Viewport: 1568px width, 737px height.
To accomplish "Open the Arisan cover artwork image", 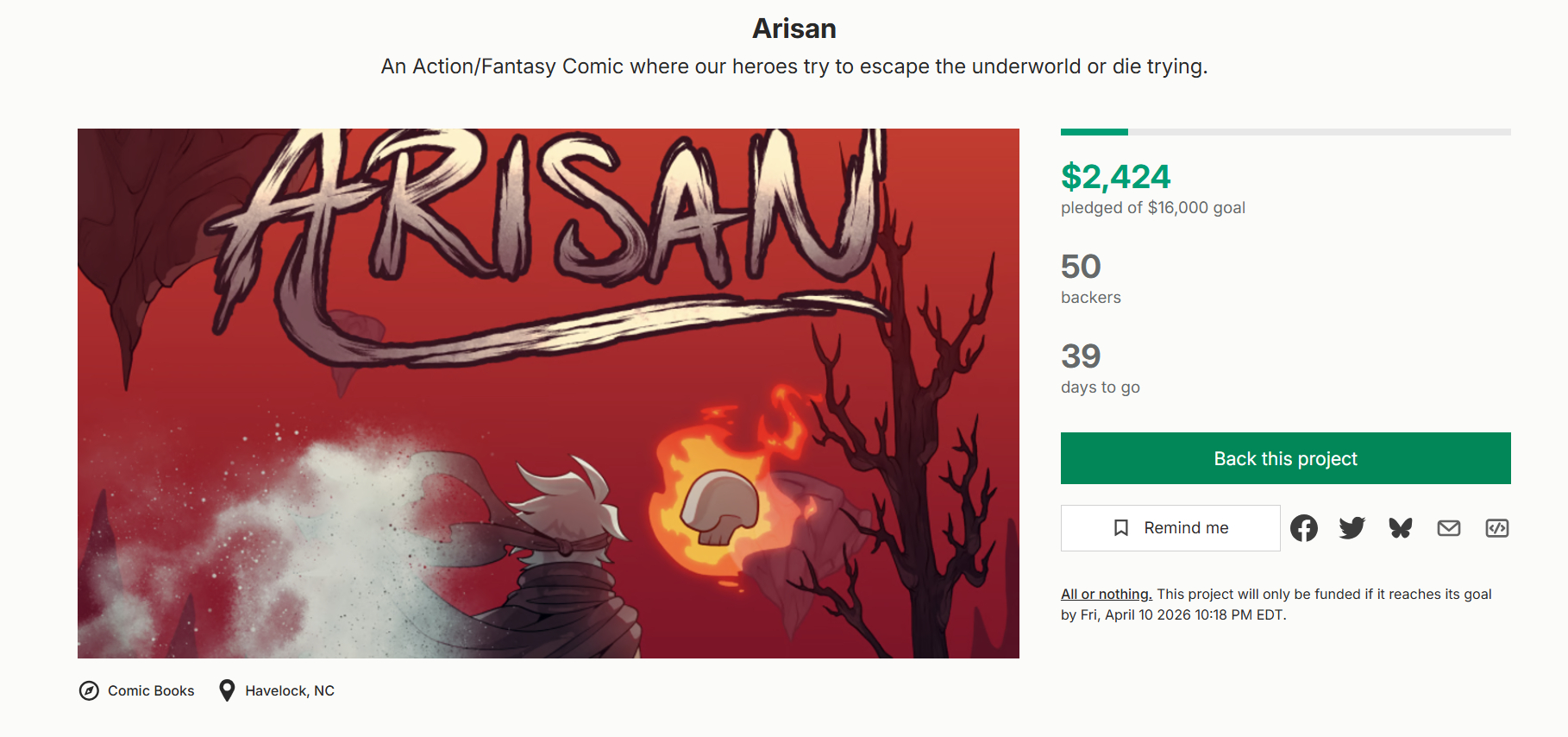I will click(548, 393).
